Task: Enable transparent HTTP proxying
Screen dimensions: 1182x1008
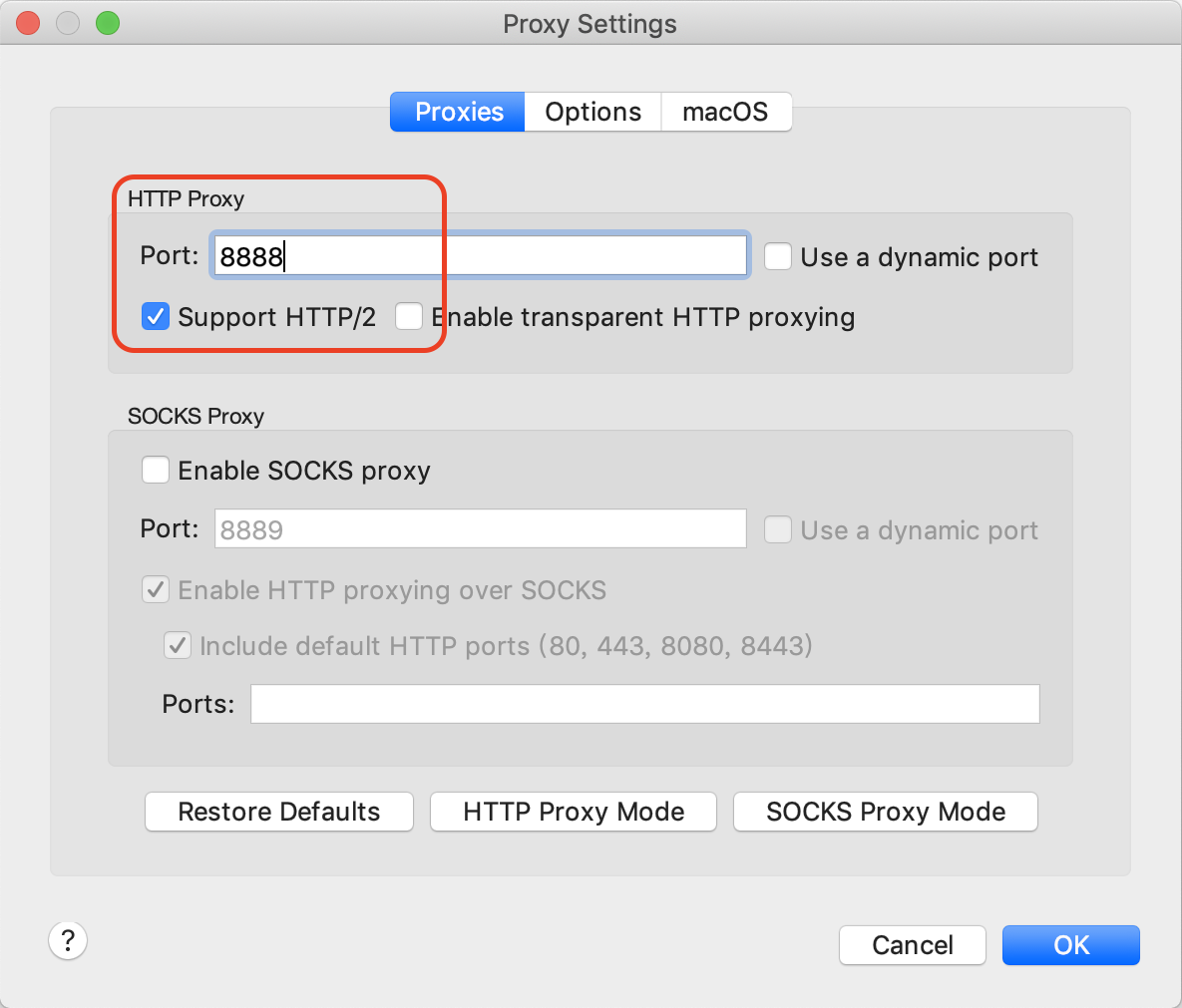Action: pos(409,316)
